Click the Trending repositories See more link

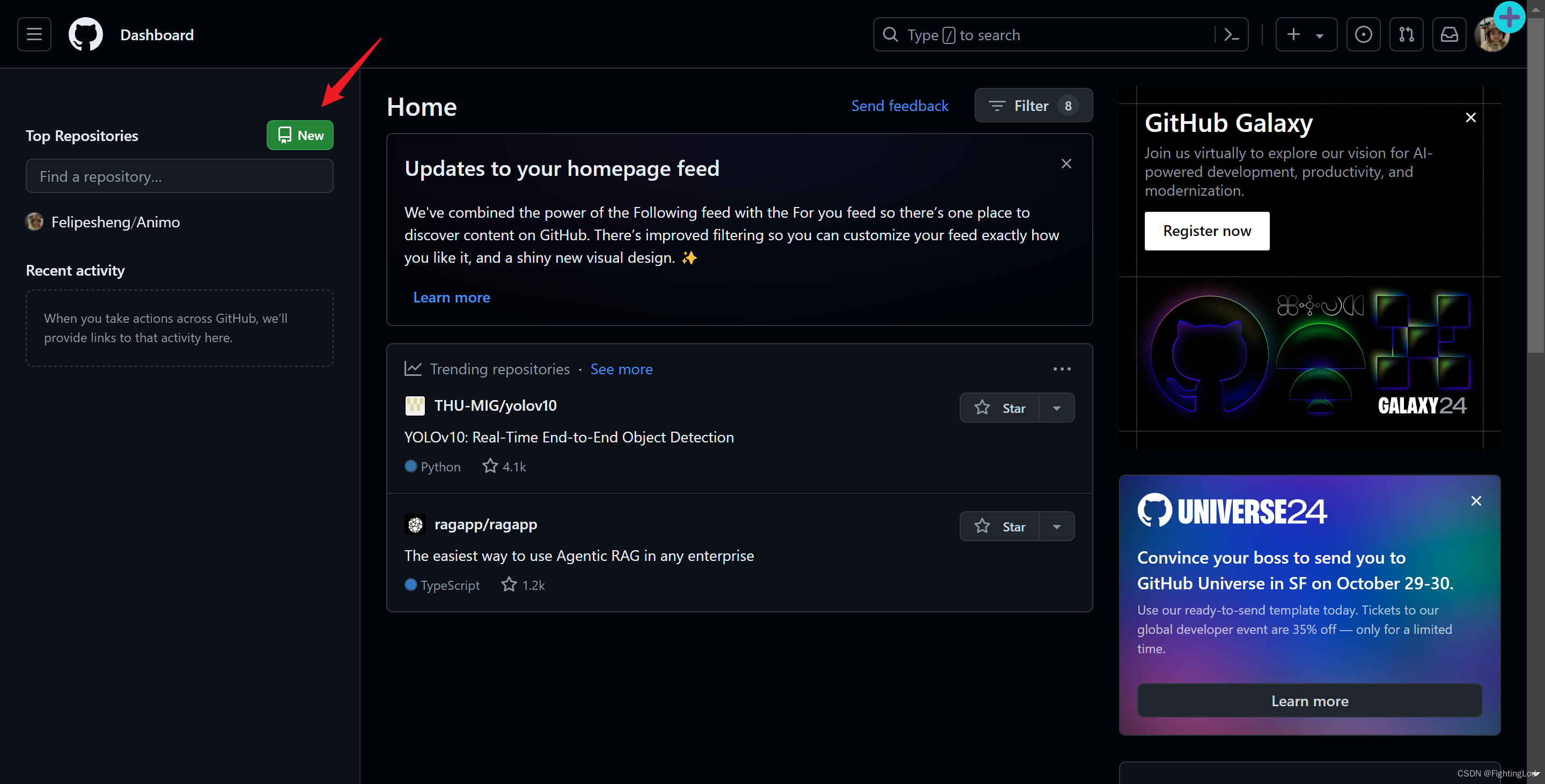pos(621,368)
